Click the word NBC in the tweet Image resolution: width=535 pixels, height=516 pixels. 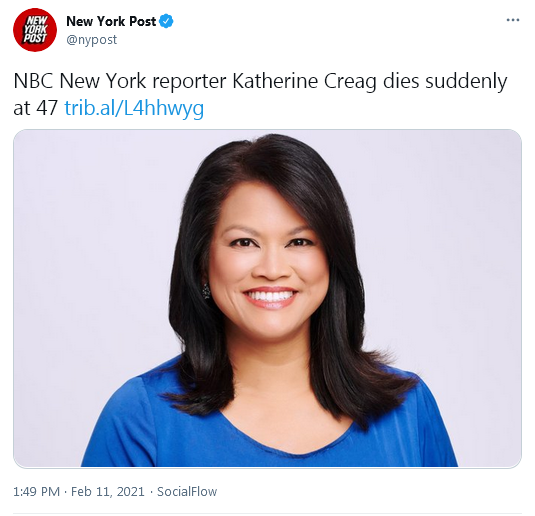(x=33, y=81)
